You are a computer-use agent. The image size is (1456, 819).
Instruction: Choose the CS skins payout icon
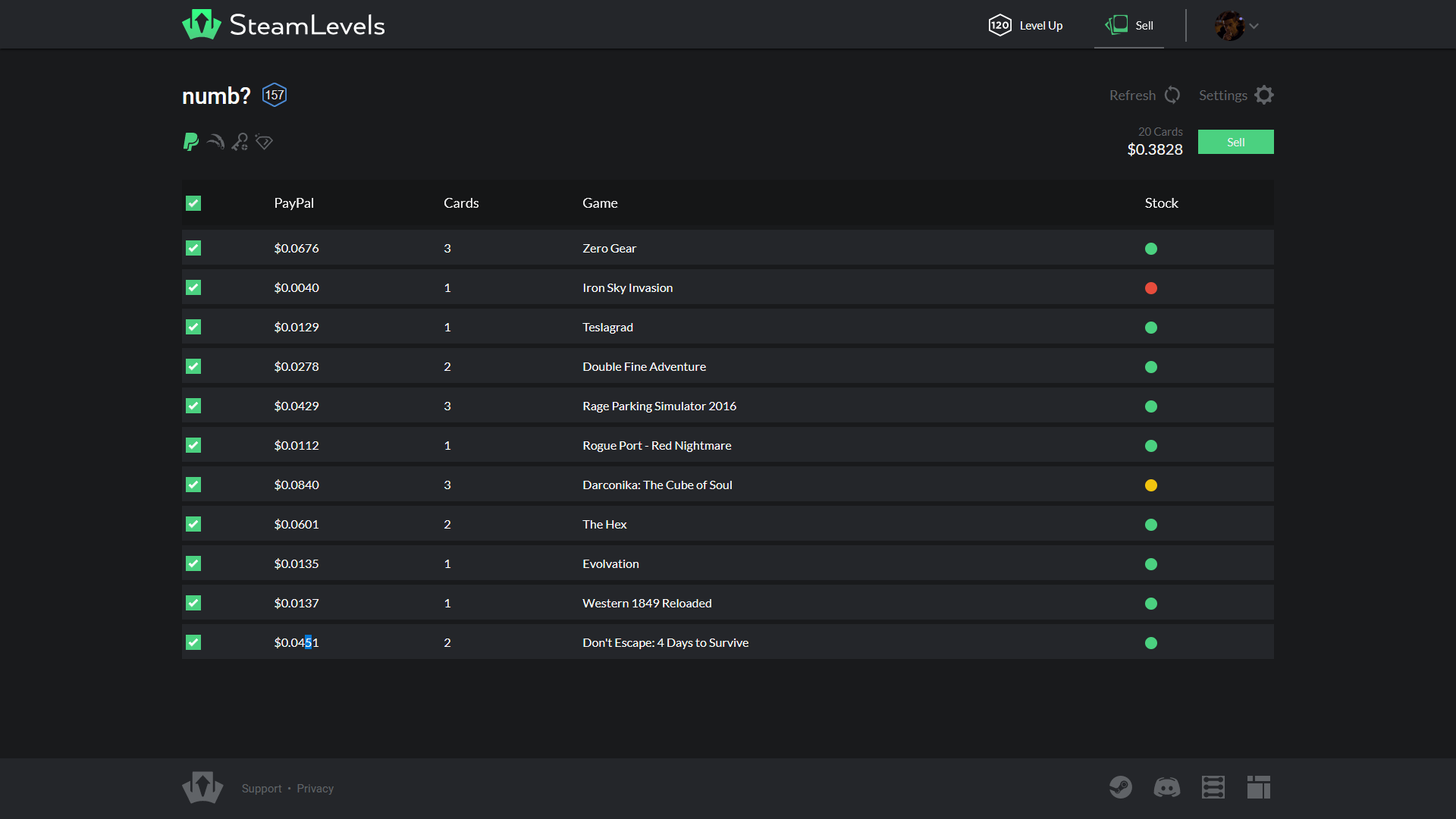[215, 142]
